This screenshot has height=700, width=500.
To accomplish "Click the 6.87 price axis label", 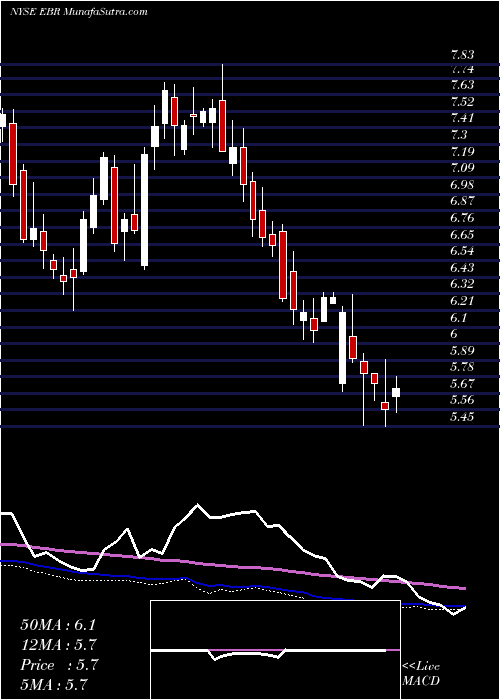I will tap(462, 201).
